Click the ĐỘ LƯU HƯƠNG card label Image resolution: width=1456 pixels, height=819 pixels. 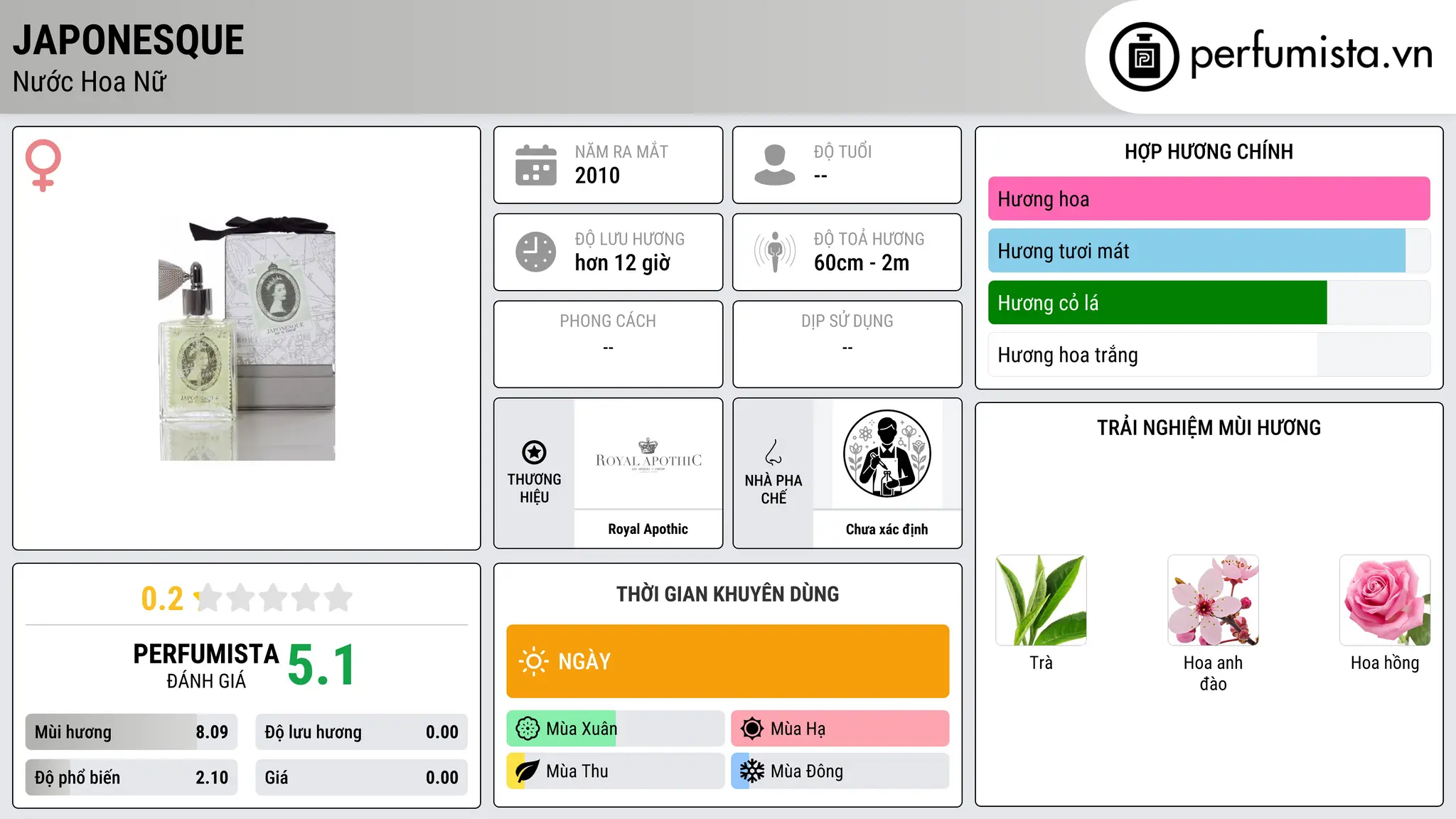(x=629, y=239)
